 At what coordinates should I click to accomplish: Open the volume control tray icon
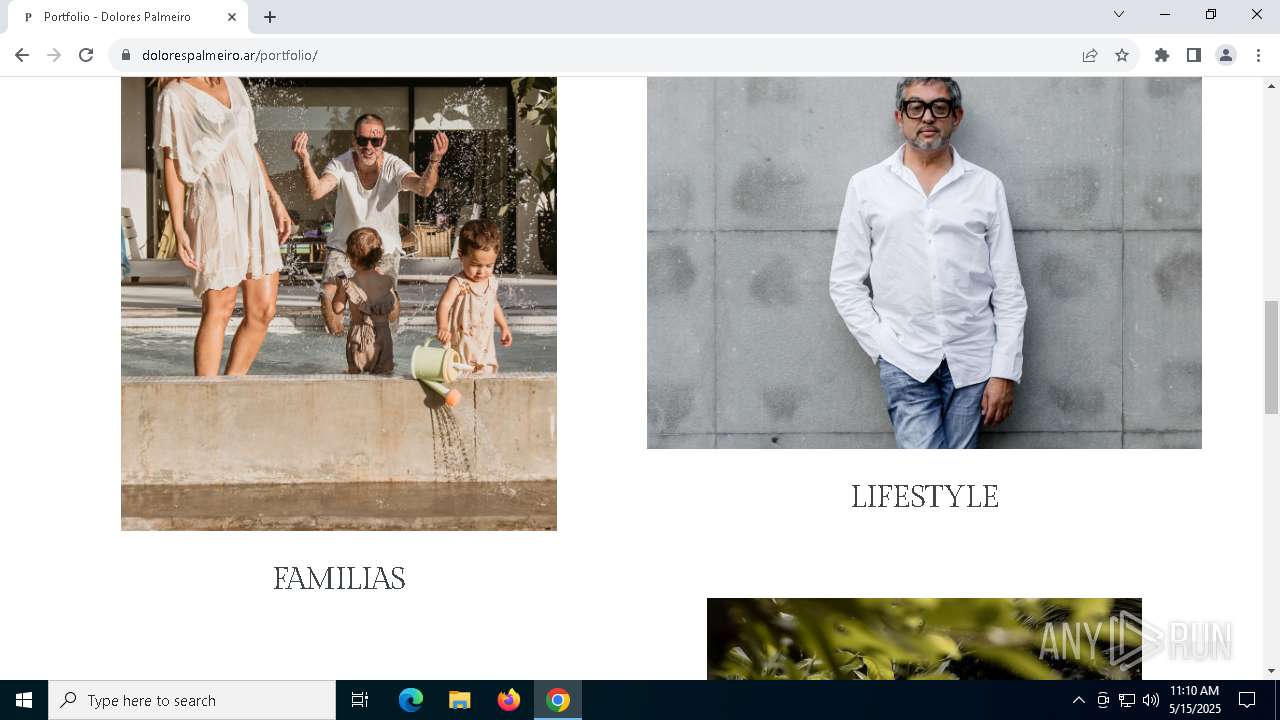[1150, 700]
